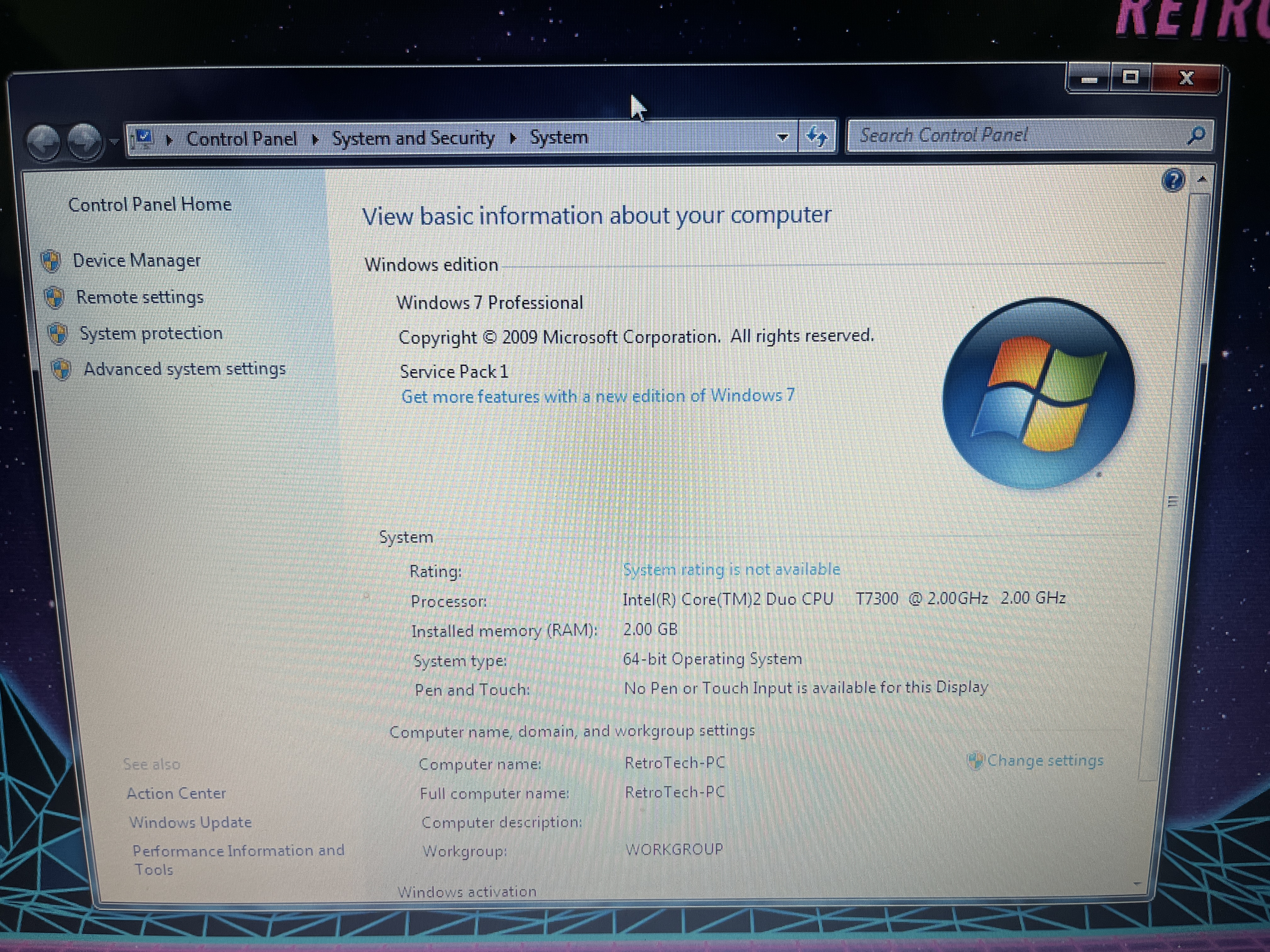
Task: Click the Windows logo image
Action: (1038, 394)
